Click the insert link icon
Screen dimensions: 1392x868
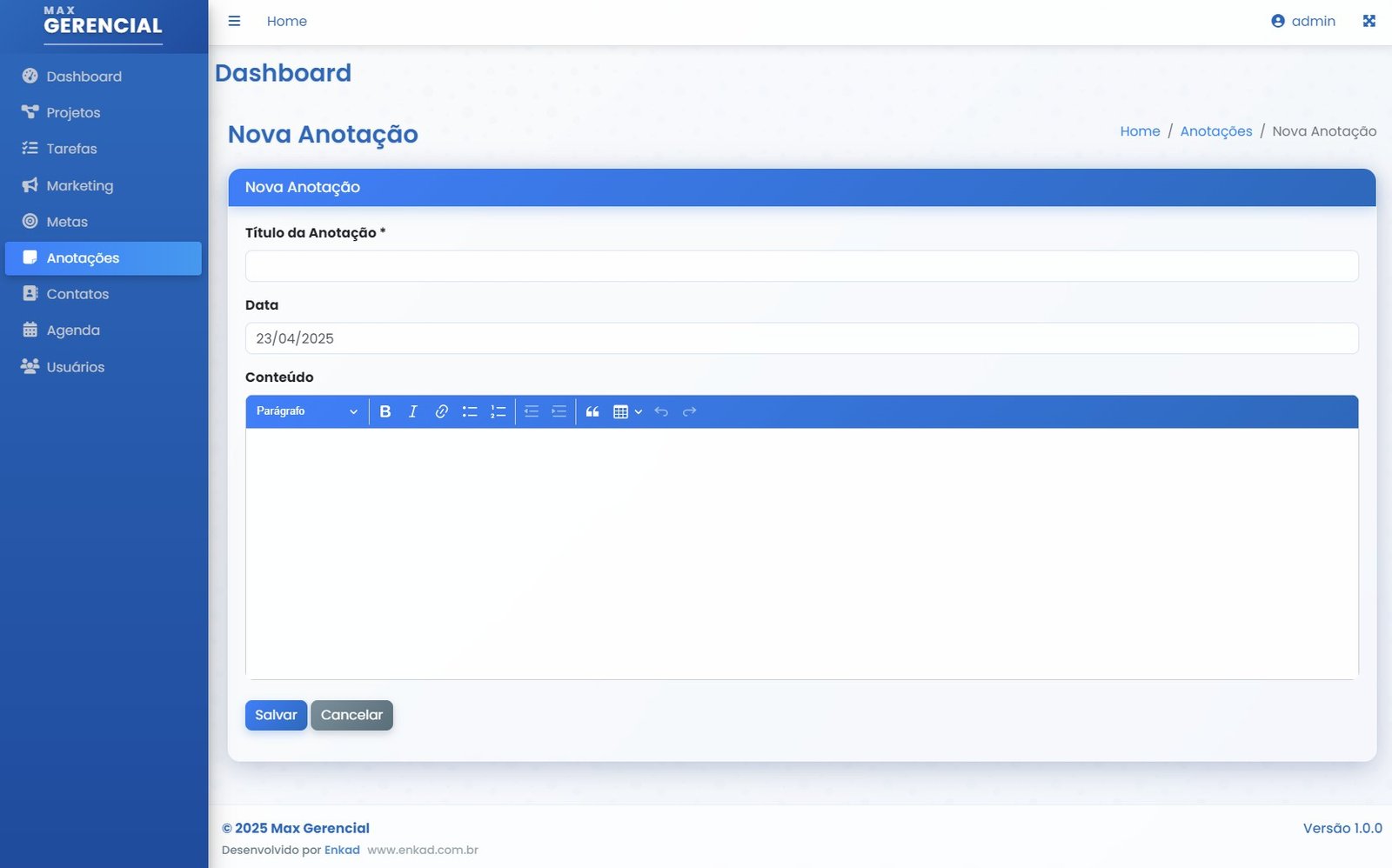click(441, 411)
